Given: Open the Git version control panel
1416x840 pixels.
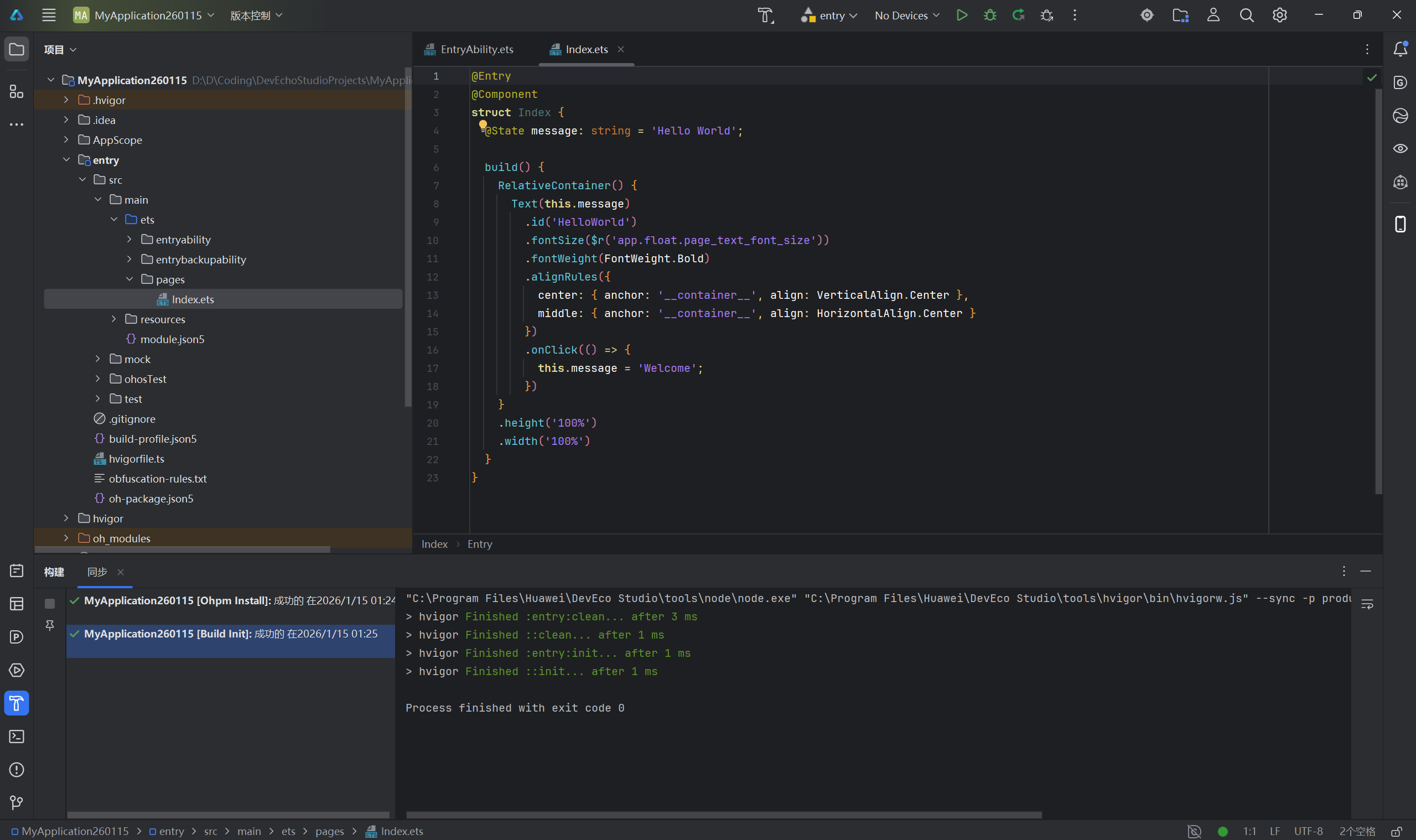Looking at the screenshot, I should tap(17, 802).
